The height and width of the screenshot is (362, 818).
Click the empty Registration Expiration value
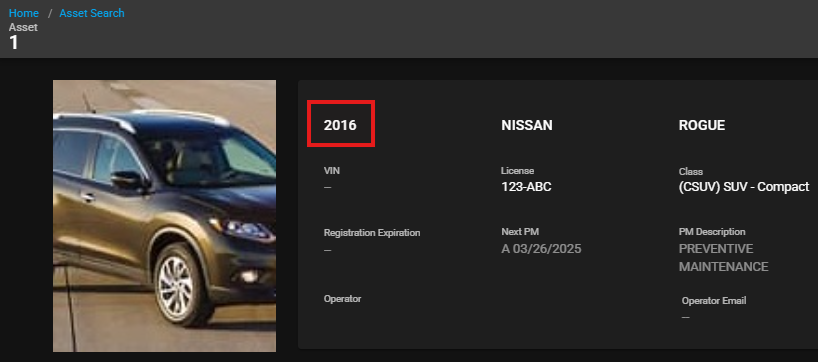tap(328, 250)
